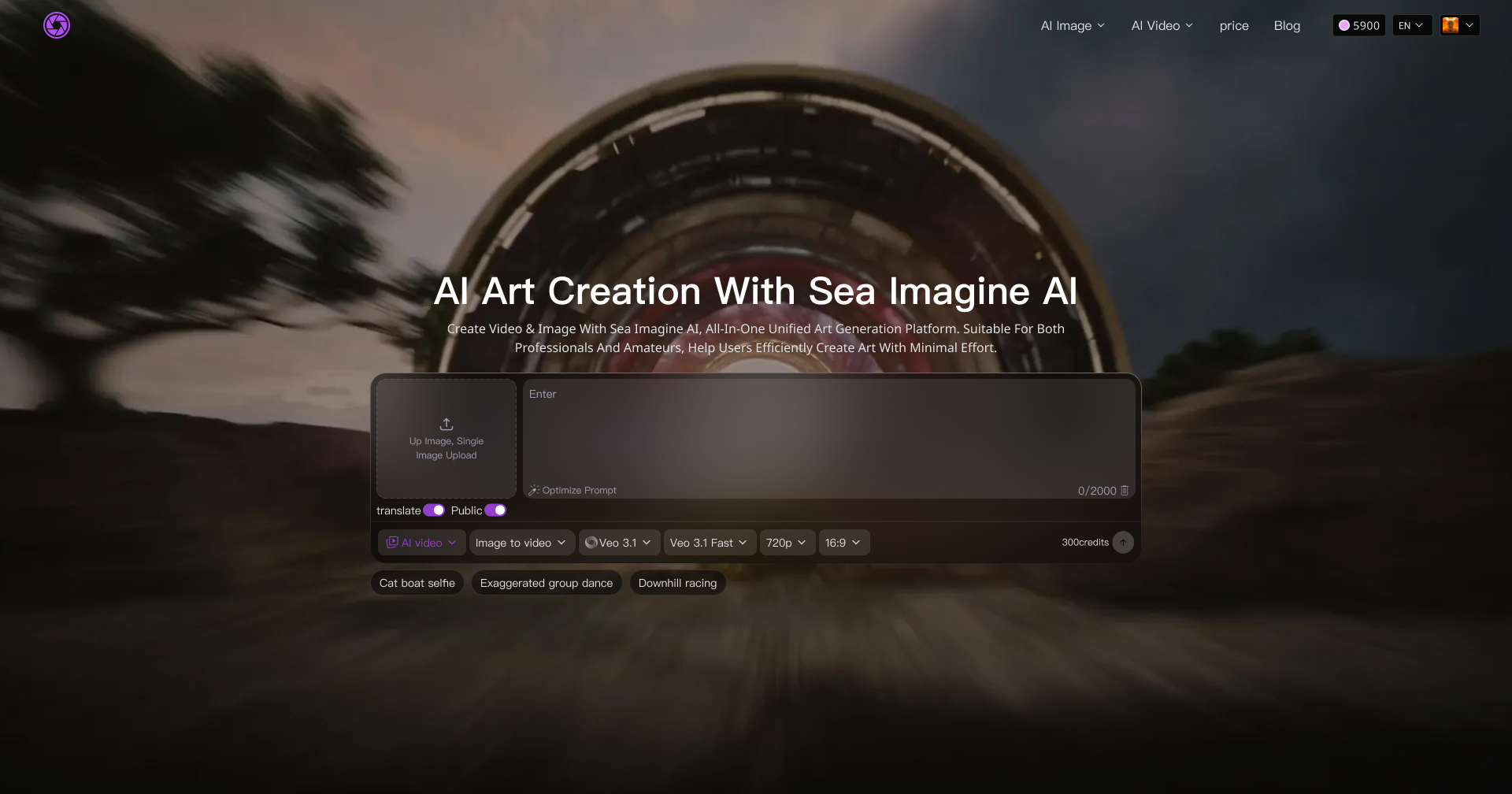
Task: Disable the Public visibility toggle
Action: [x=495, y=510]
